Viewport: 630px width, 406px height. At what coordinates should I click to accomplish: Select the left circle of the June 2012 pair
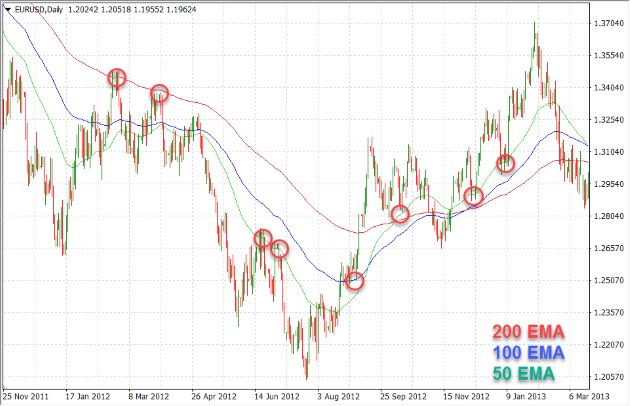263,238
